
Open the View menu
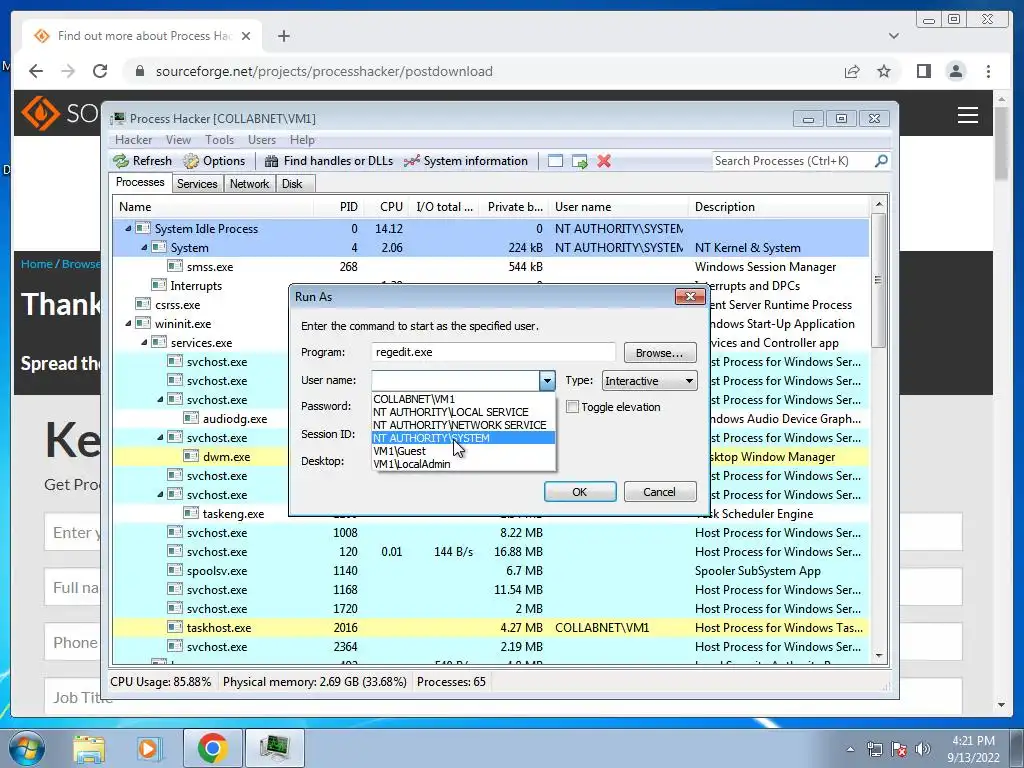tap(178, 140)
